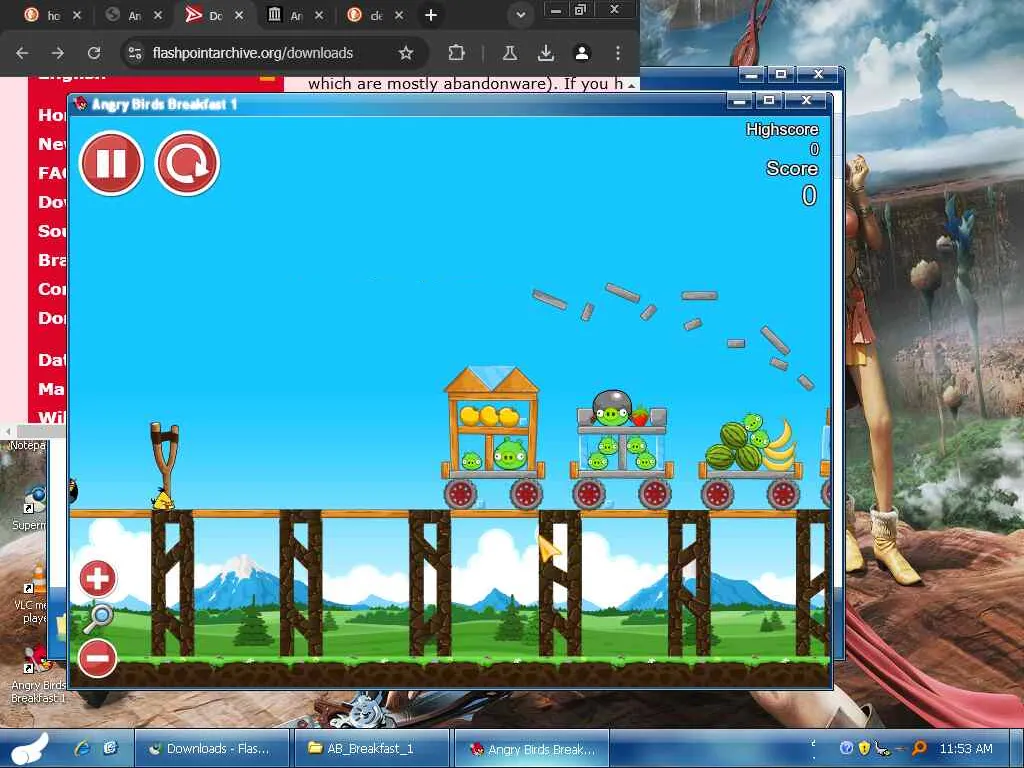The height and width of the screenshot is (768, 1024).
Task: Bookmark this page with the star icon
Action: click(x=406, y=53)
